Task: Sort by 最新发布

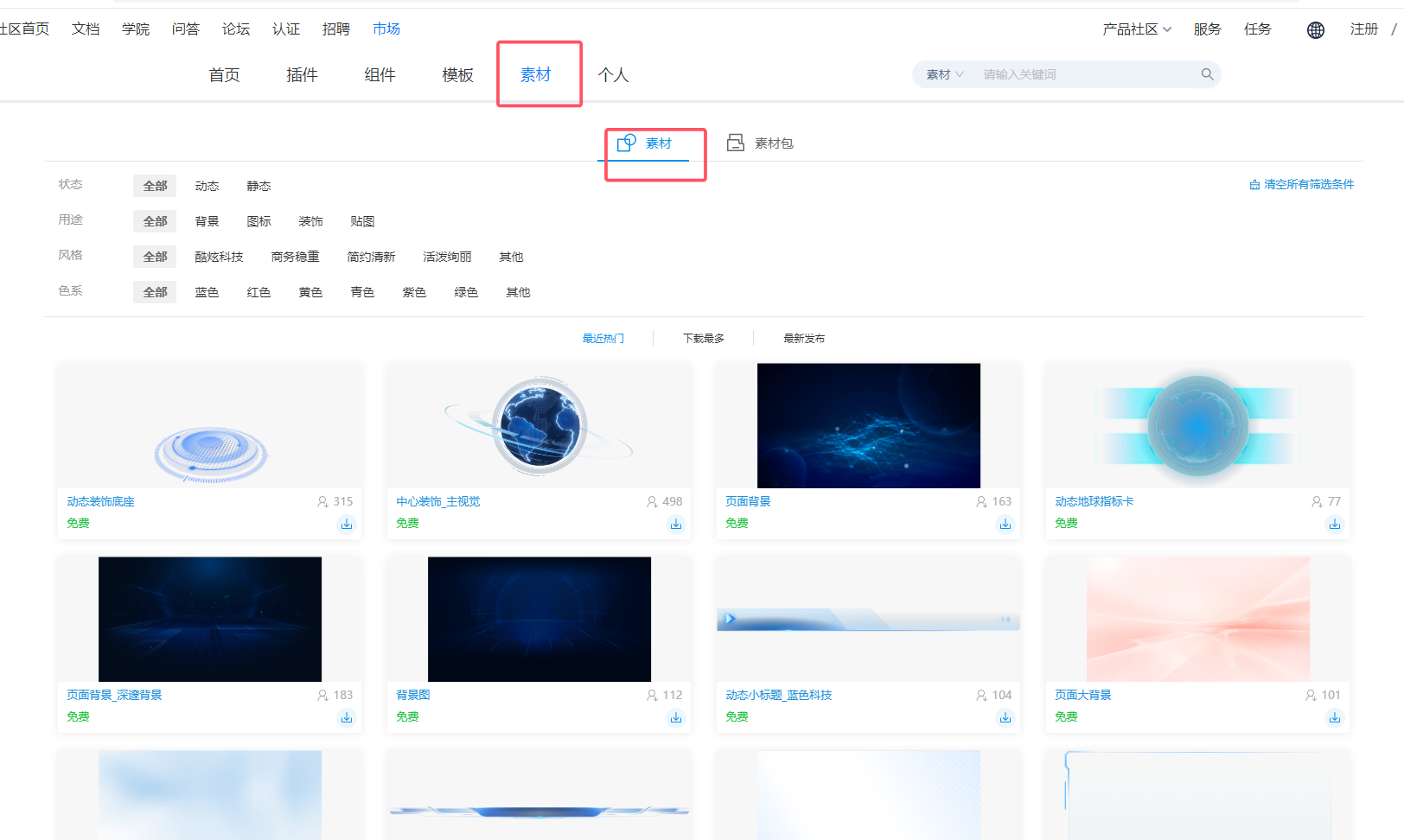Action: click(804, 338)
